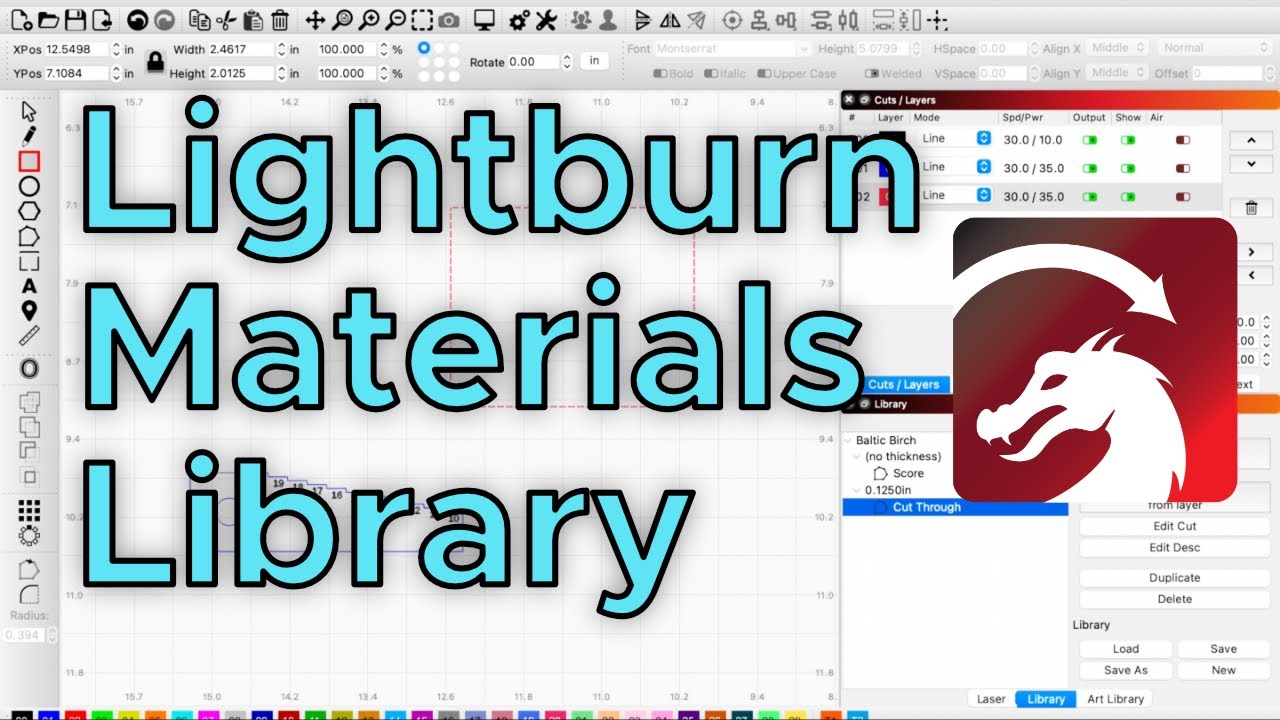Open the Align Y Middle dropdown
The image size is (1280, 720).
tap(1117, 72)
